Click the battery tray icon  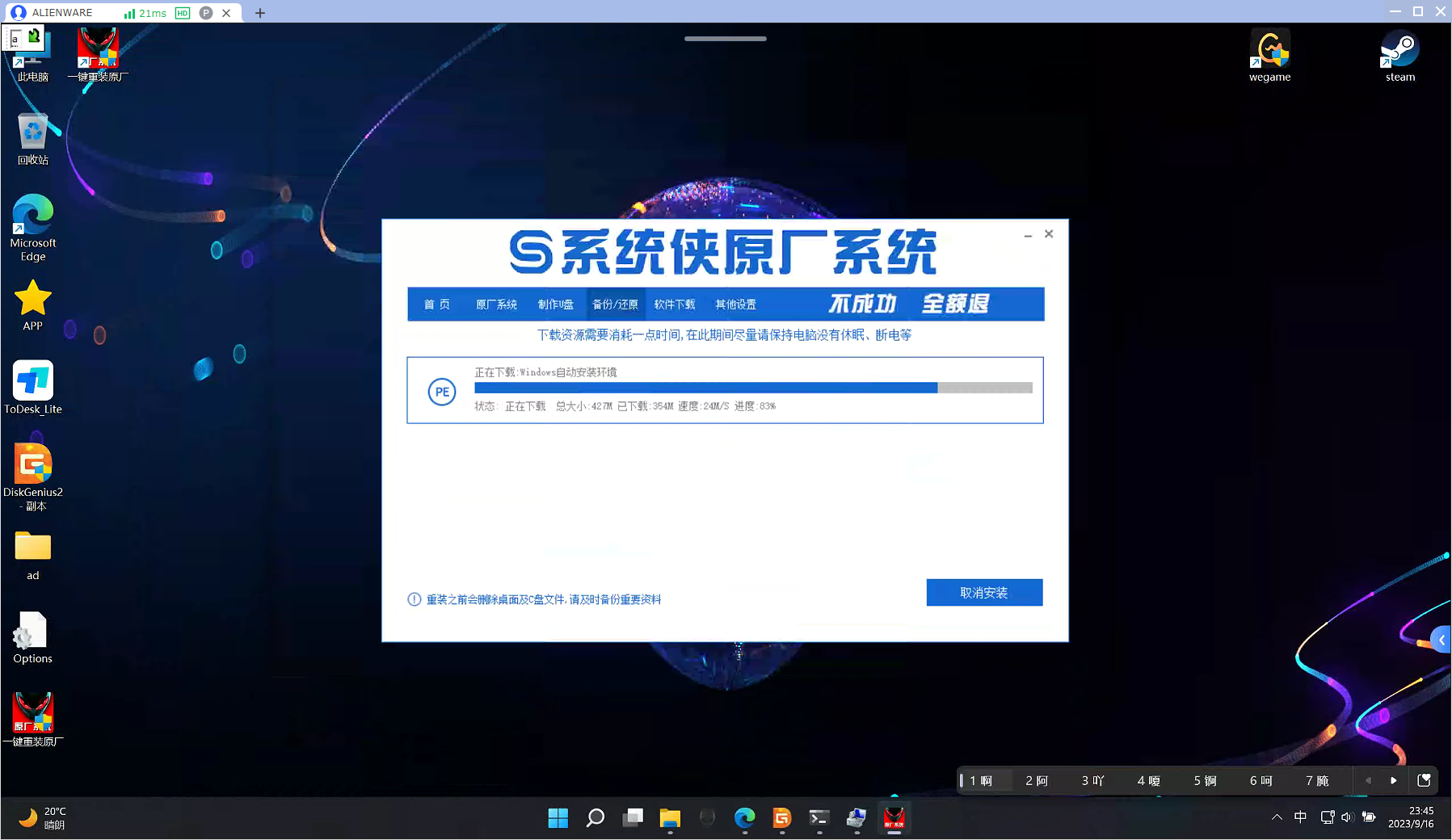pos(1369,817)
